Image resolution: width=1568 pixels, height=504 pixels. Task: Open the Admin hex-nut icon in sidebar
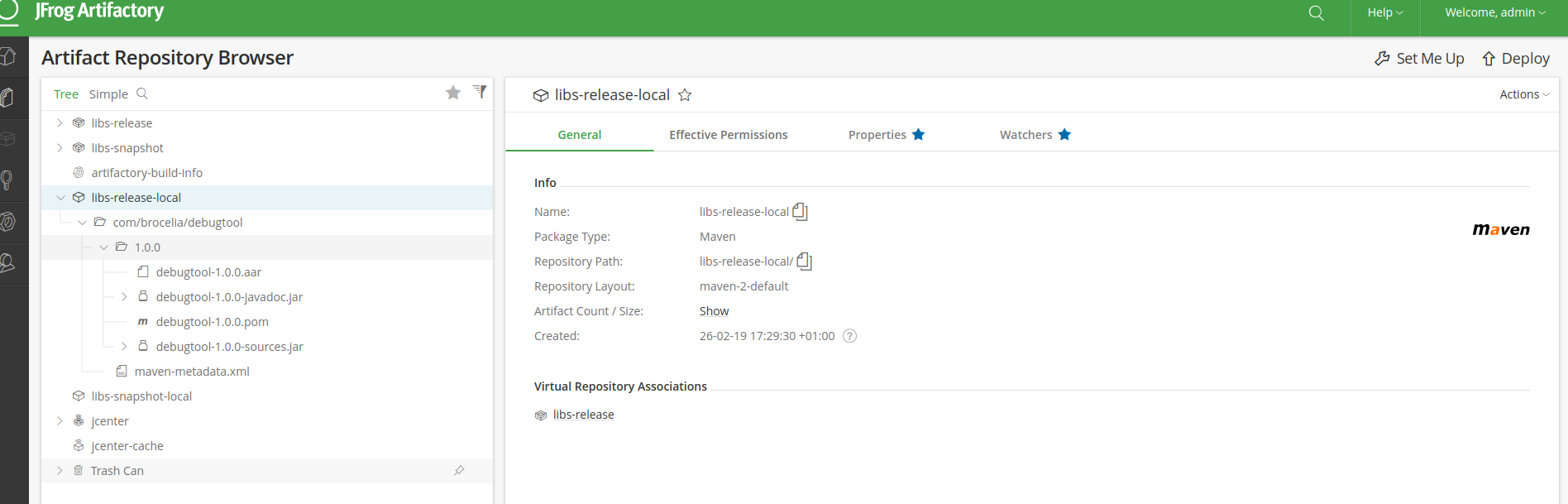point(7,222)
